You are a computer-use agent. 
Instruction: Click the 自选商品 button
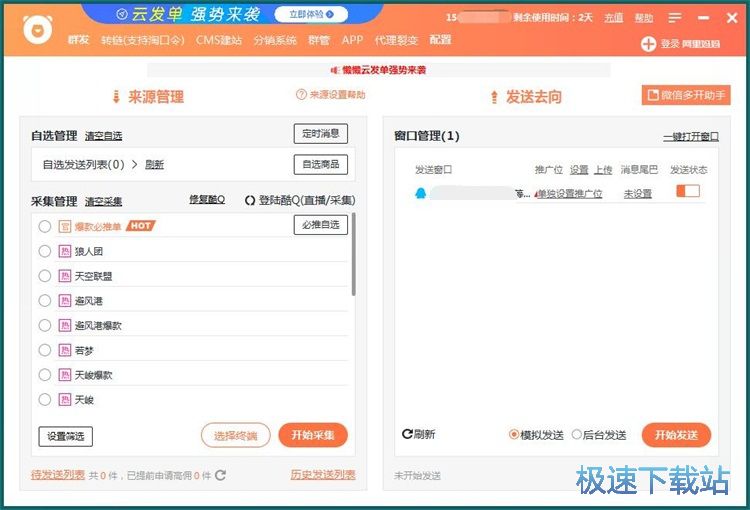tap(320, 165)
